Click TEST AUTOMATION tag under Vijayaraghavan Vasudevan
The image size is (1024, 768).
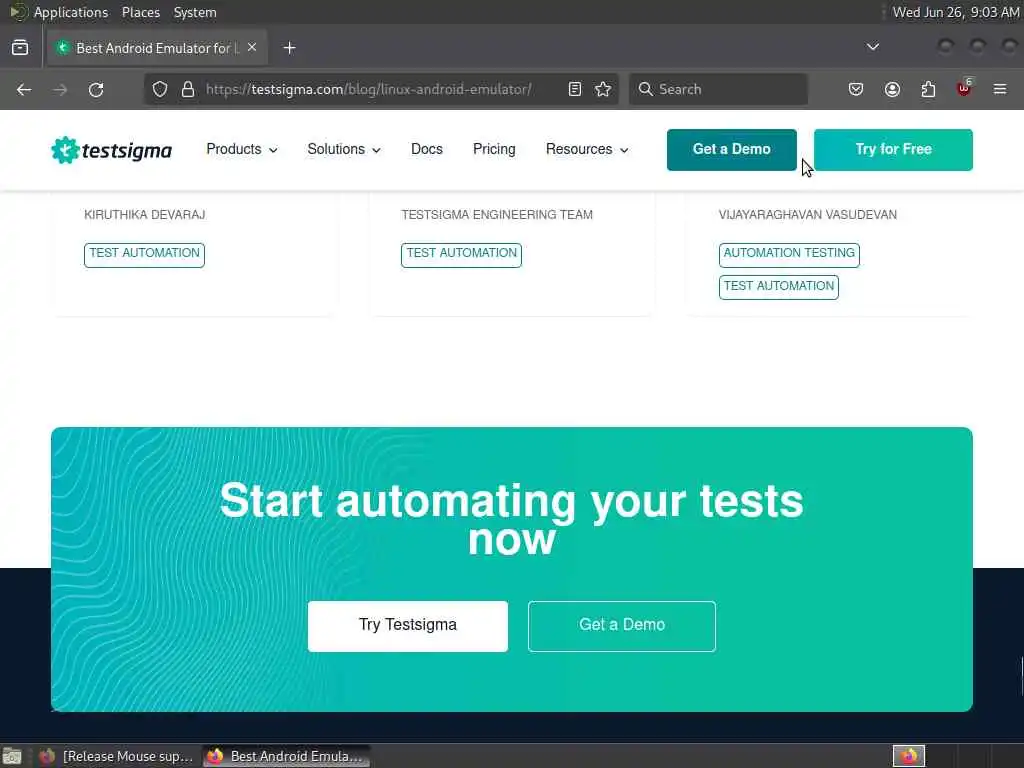[x=778, y=287]
